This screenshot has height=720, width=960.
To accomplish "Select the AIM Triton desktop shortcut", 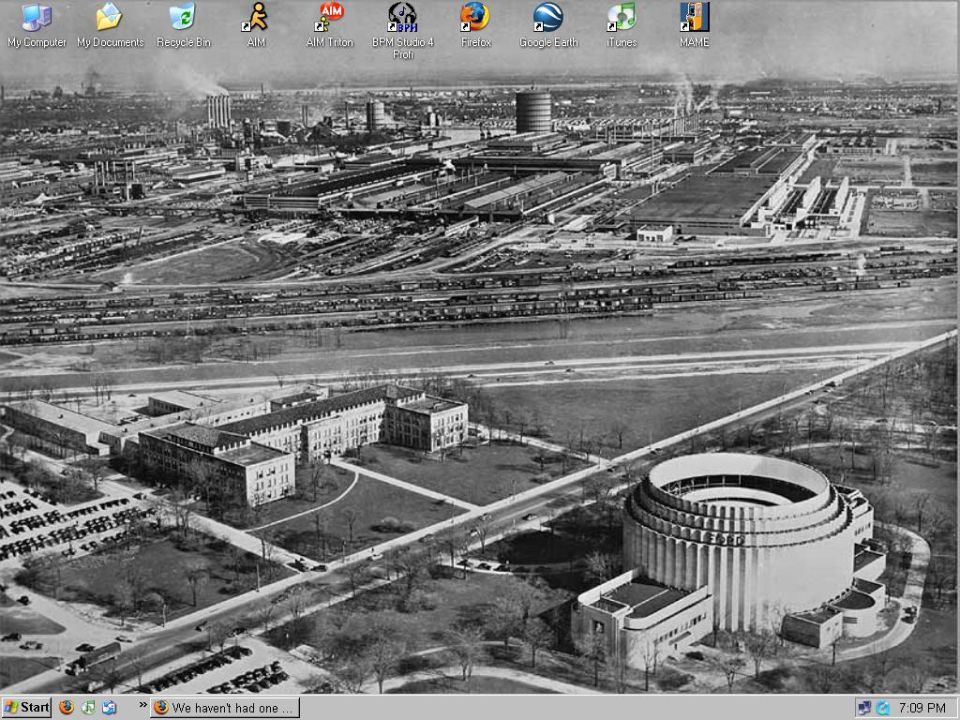I will [x=329, y=25].
